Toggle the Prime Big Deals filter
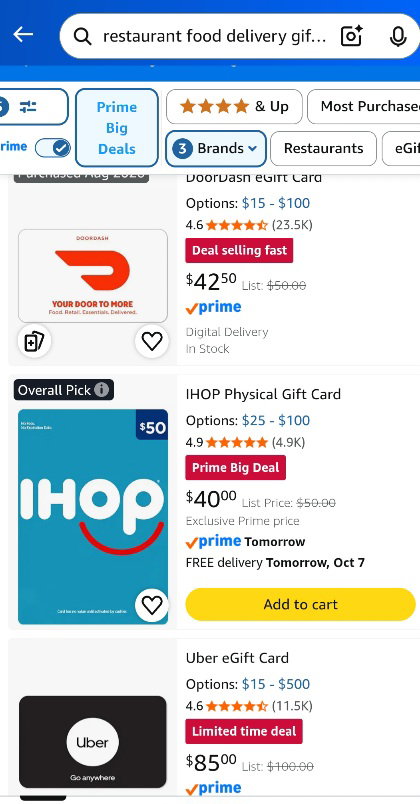Image resolution: width=420 pixels, height=804 pixels. point(117,128)
